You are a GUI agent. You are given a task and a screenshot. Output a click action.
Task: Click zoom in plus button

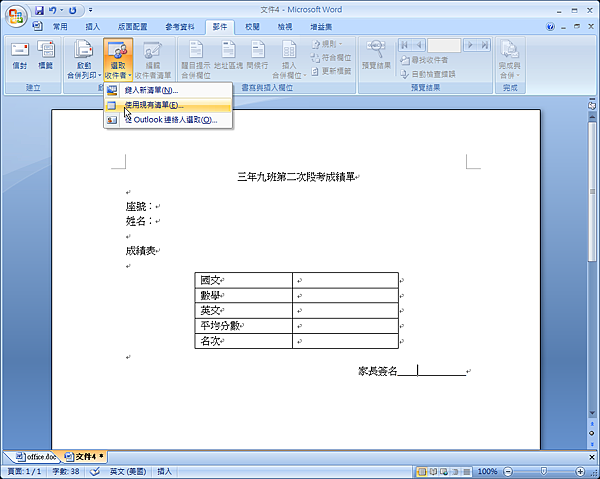tap(580, 471)
